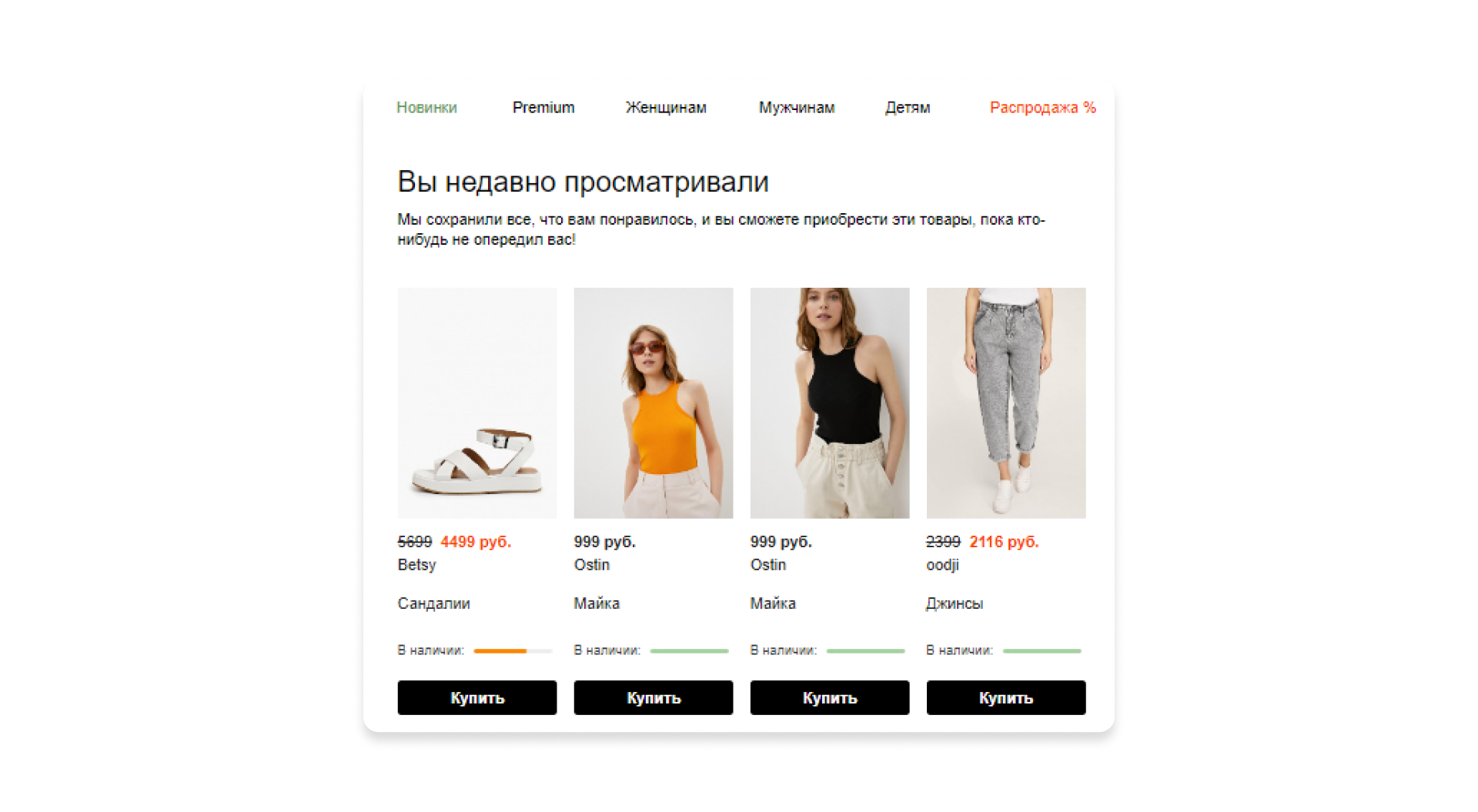Select the Детям navigation link
The height and width of the screenshot is (812, 1478).
908,108
